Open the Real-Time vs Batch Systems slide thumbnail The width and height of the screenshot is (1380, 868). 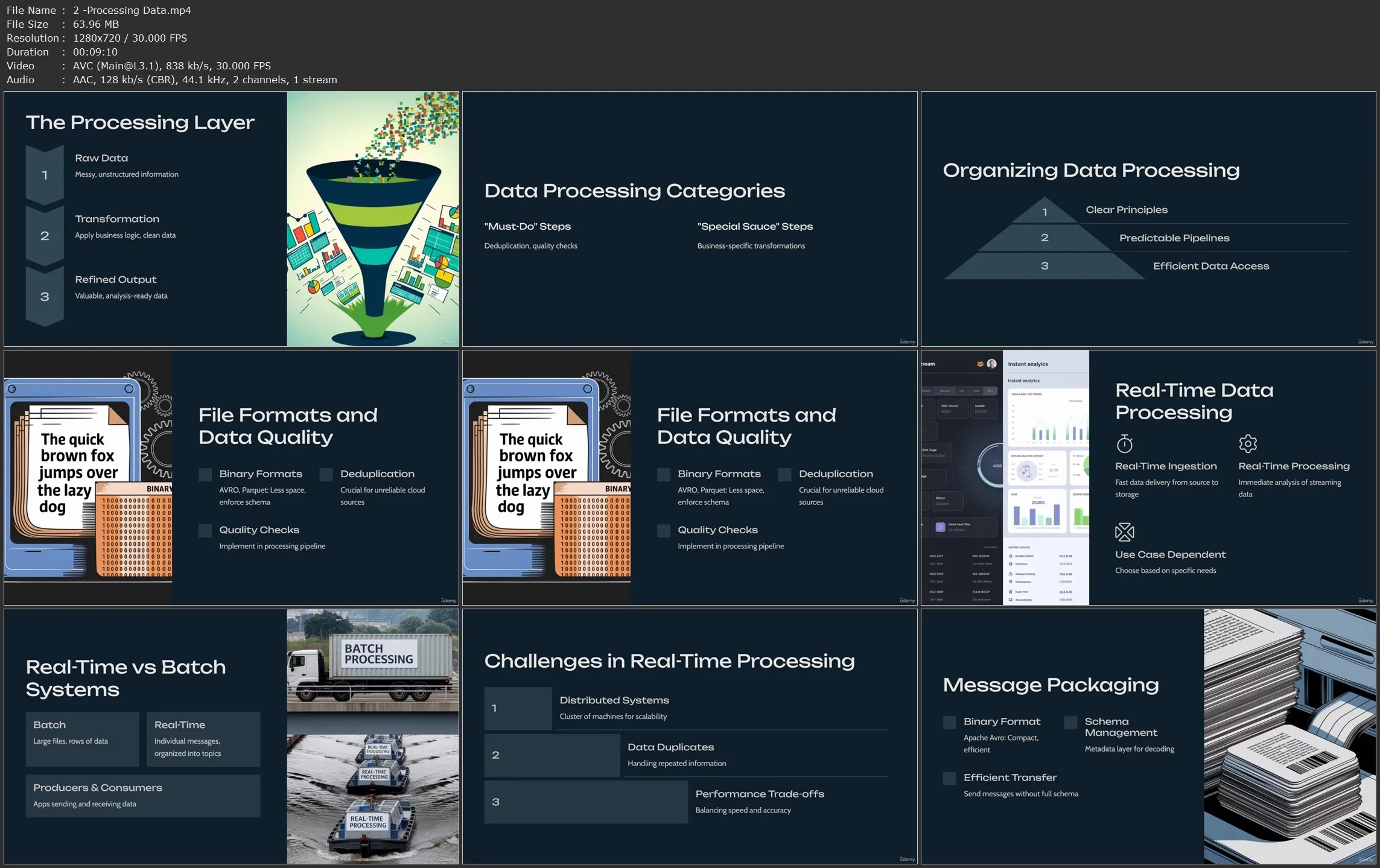[231, 737]
